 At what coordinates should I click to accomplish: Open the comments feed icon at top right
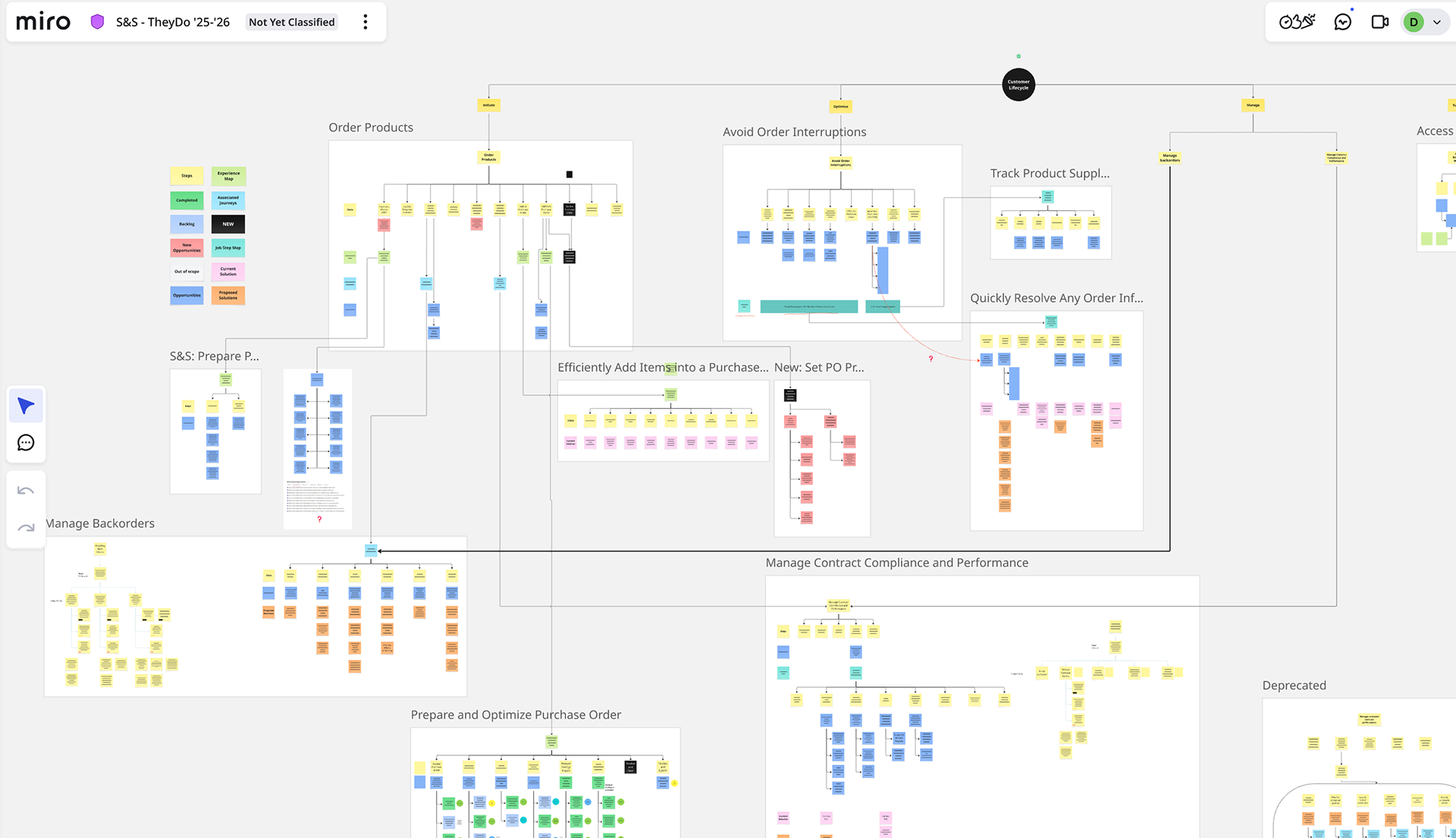1343,22
